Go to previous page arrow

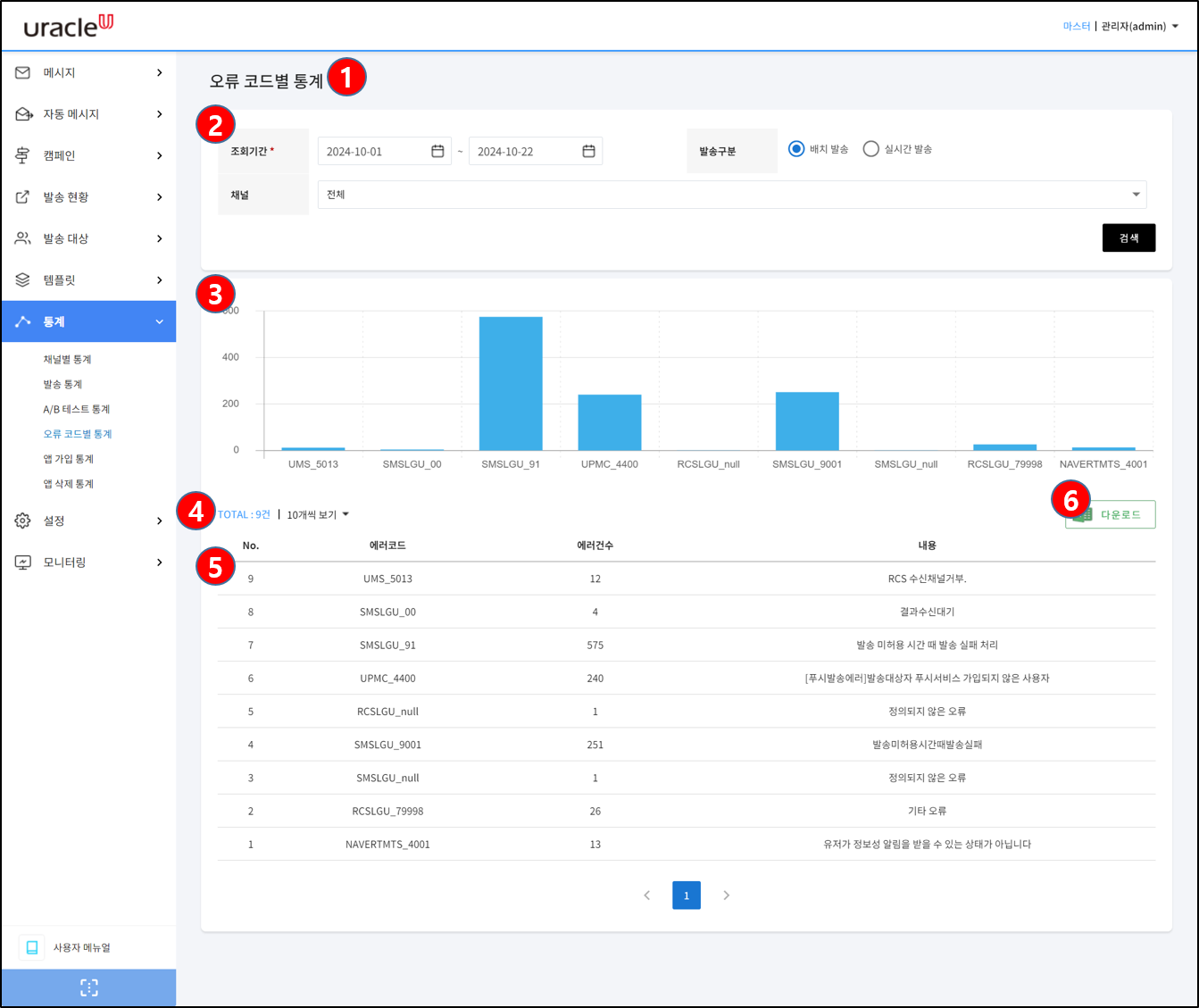tap(647, 896)
